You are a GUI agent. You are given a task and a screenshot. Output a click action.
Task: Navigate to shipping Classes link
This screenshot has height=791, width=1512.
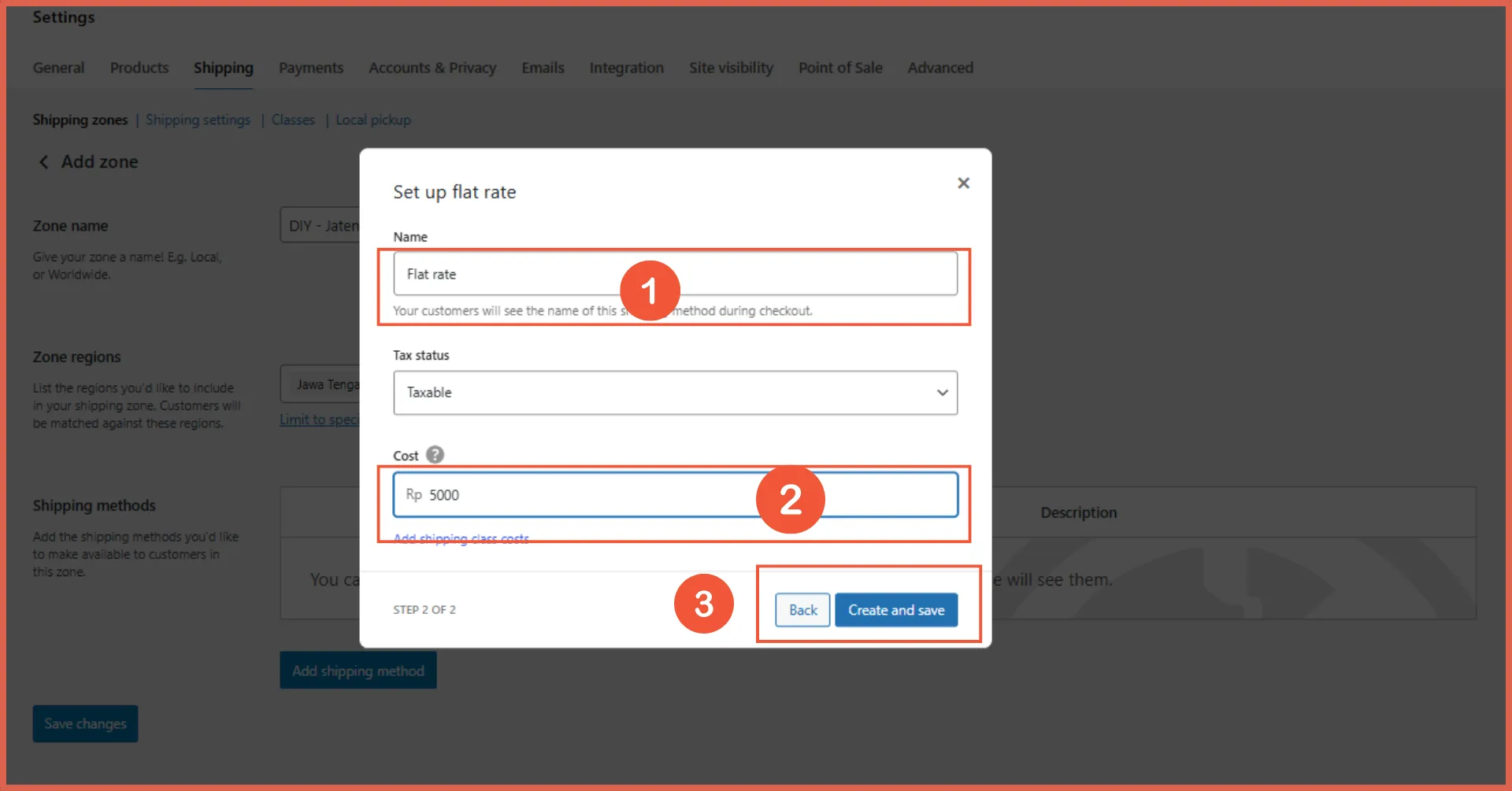(293, 120)
